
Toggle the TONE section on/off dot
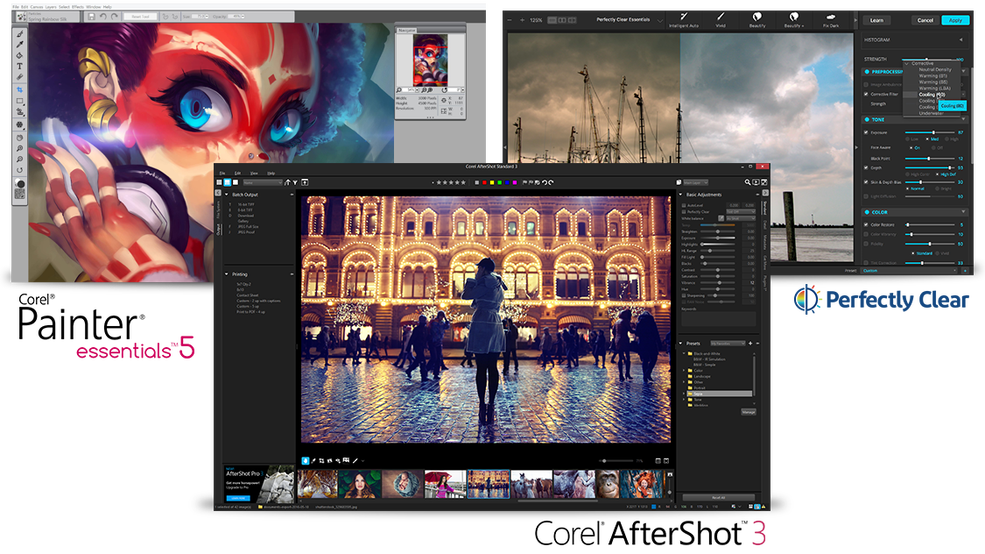pyautogui.click(x=867, y=119)
